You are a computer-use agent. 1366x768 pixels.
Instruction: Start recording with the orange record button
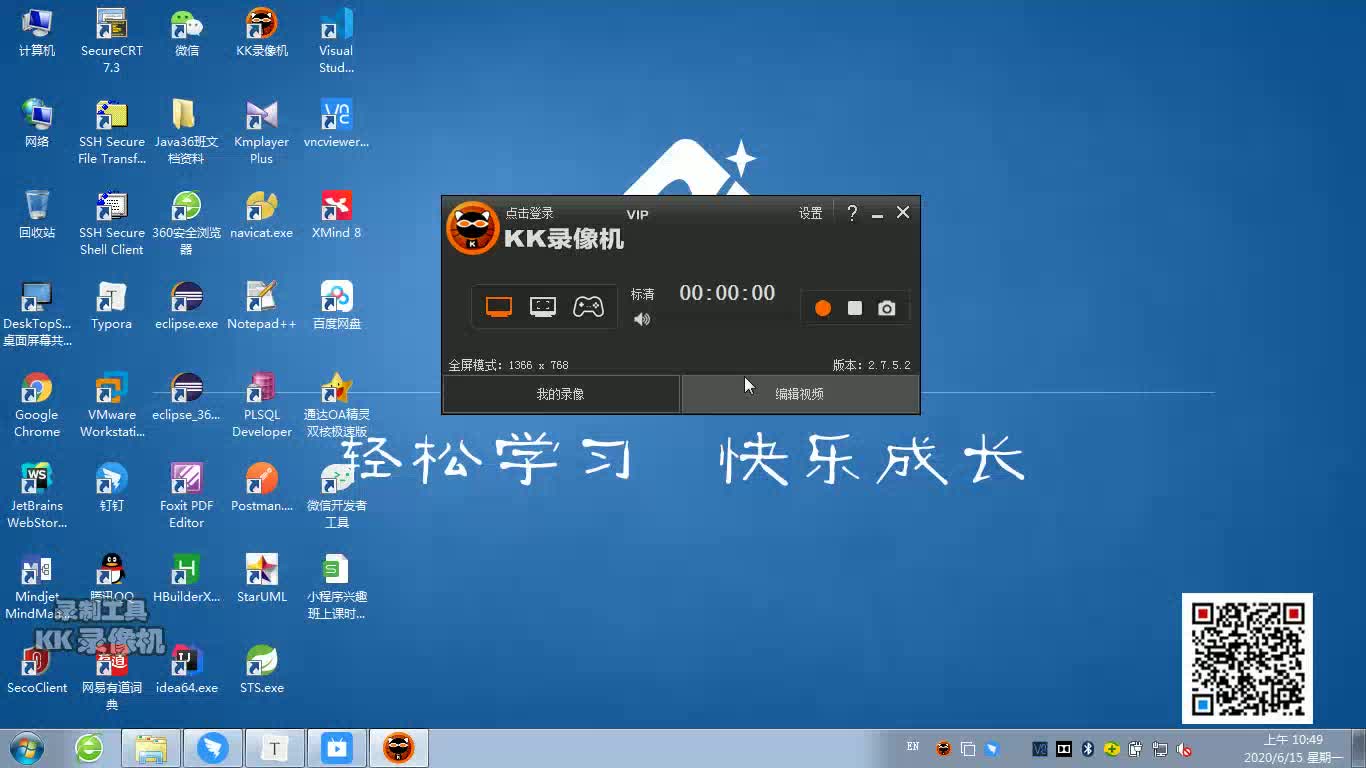[823, 308]
